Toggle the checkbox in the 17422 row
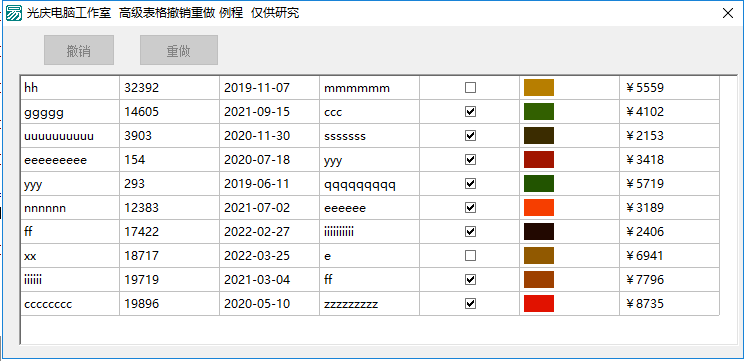This screenshot has height=361, width=746. pos(470,232)
